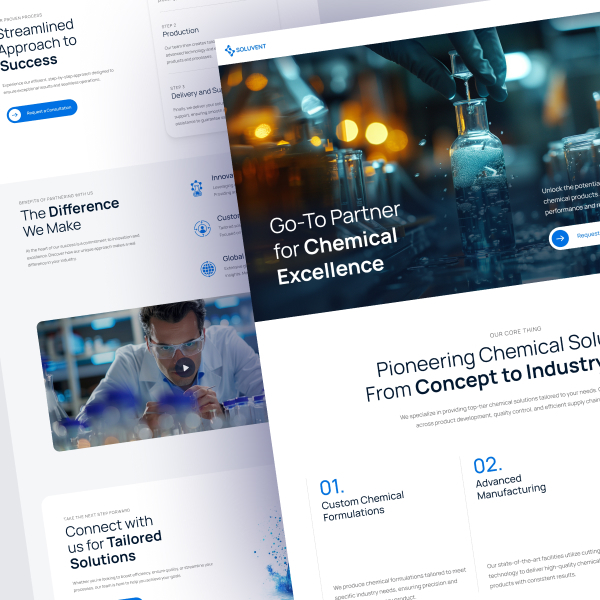Play the scientist lab video
600x600 pixels.
point(185,368)
